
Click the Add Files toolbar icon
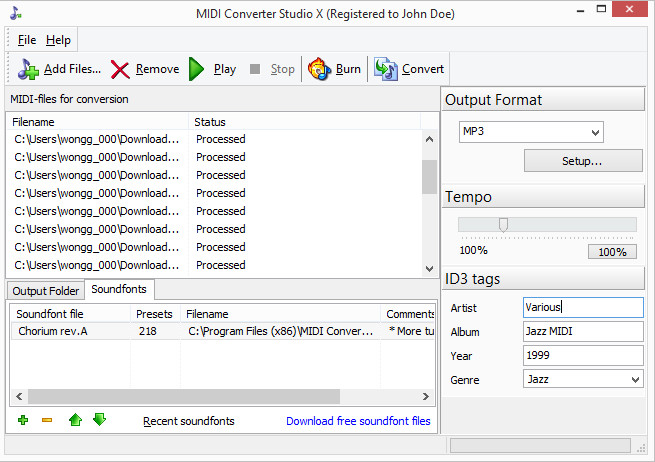(28, 69)
